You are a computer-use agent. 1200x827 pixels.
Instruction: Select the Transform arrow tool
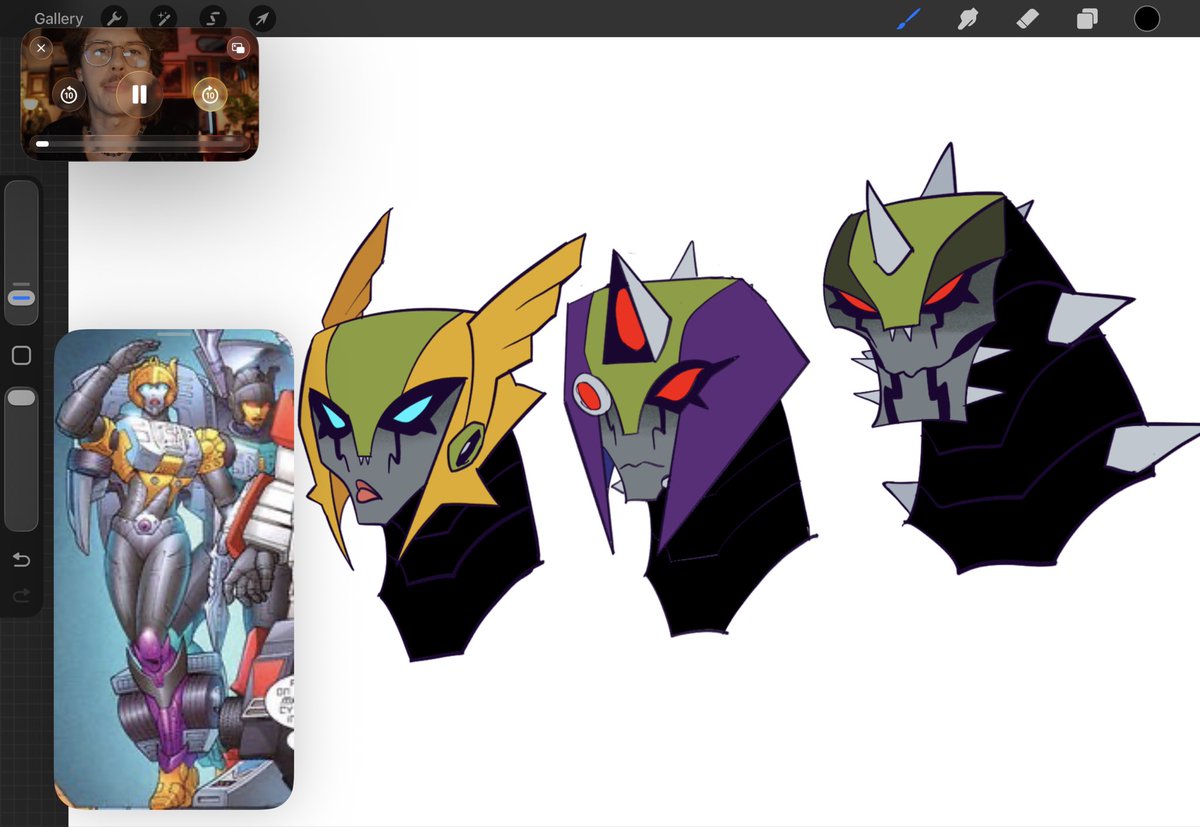(x=260, y=19)
